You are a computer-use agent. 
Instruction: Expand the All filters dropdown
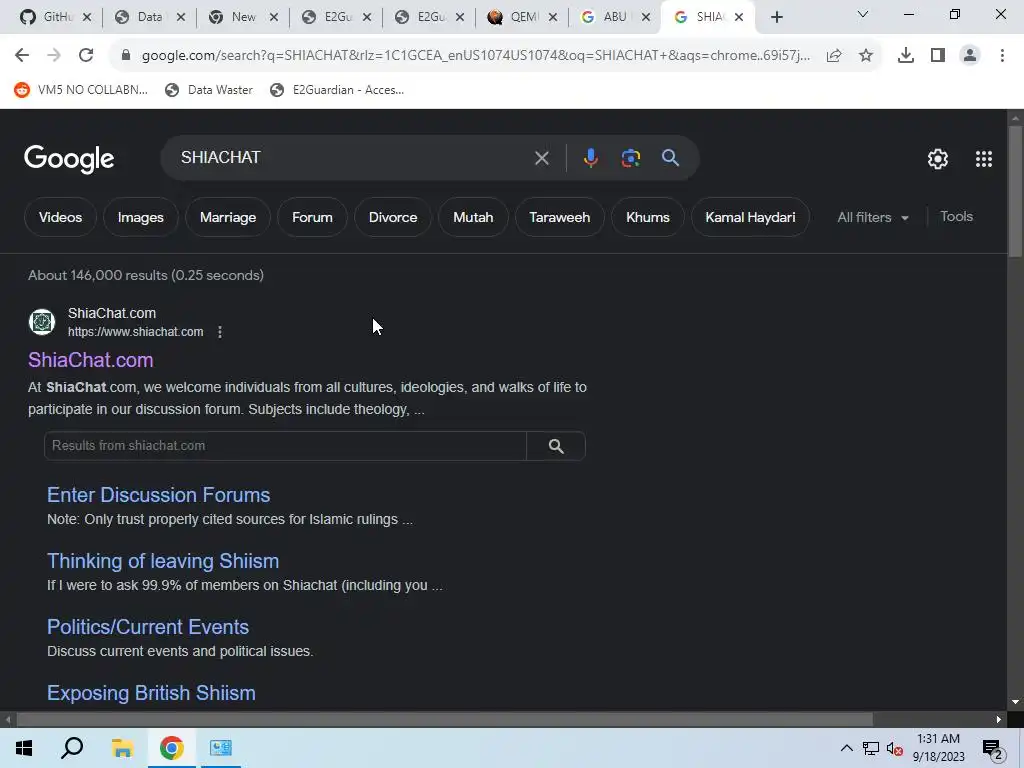(x=872, y=217)
